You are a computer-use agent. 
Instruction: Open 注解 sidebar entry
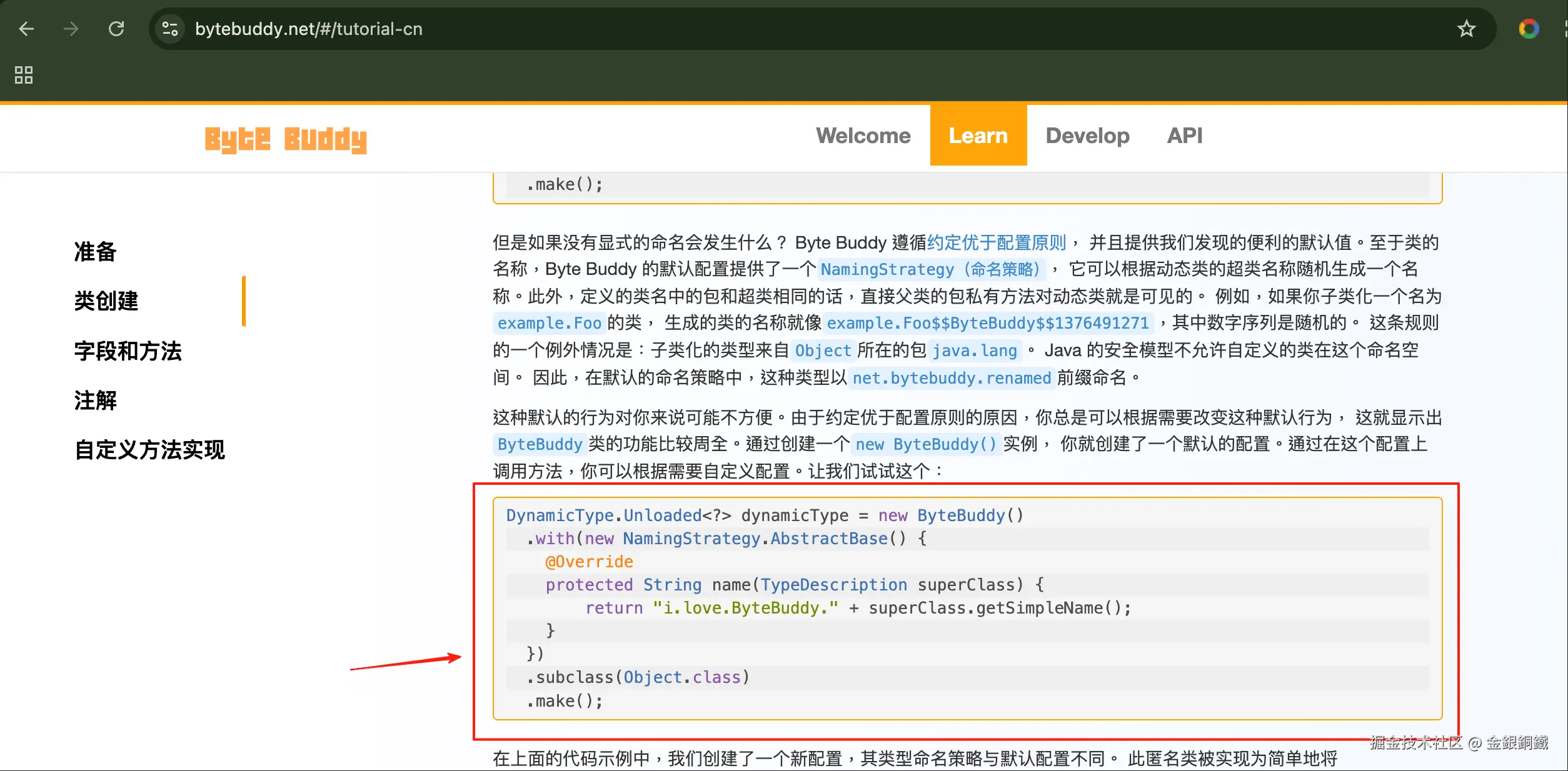(96, 400)
